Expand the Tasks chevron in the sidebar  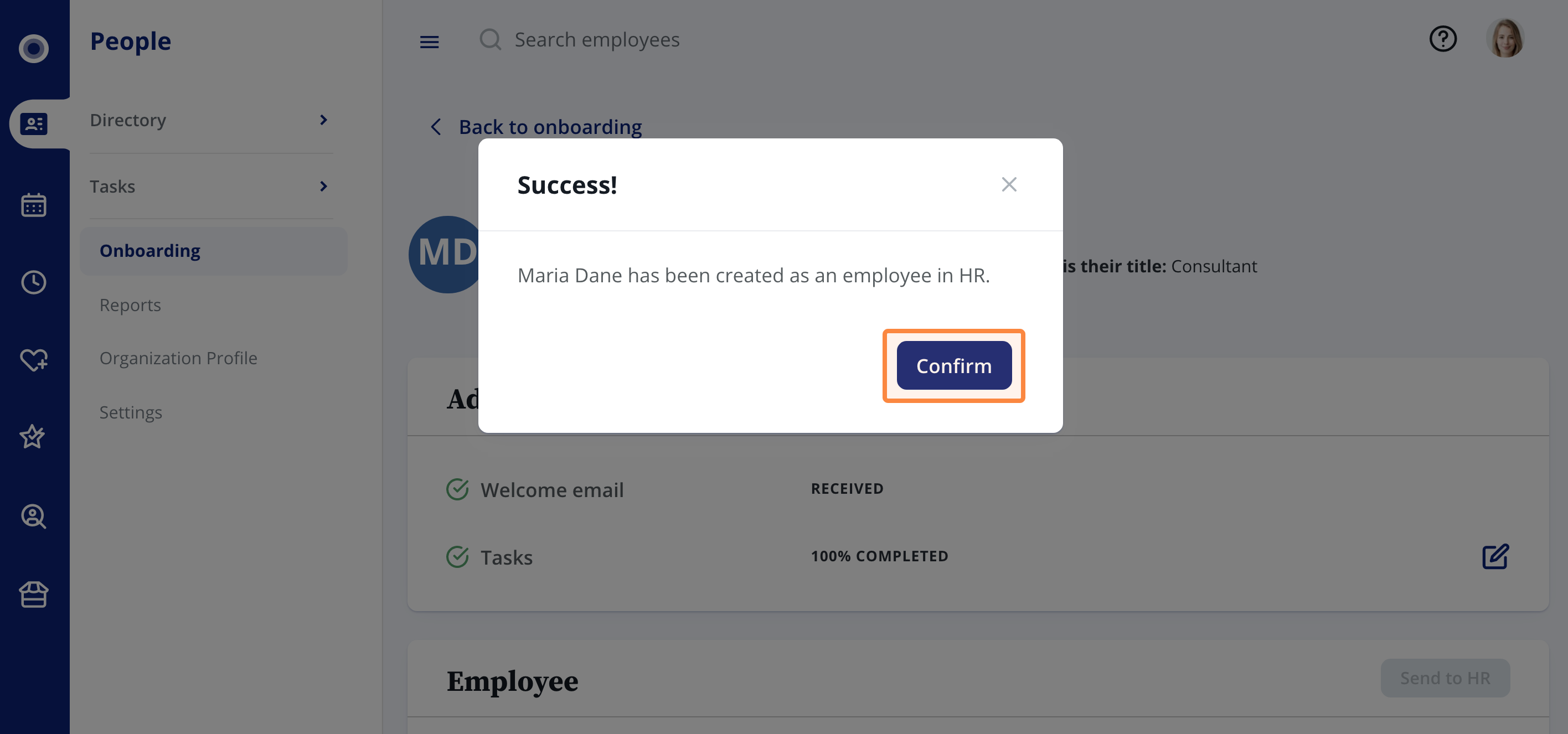[323, 185]
